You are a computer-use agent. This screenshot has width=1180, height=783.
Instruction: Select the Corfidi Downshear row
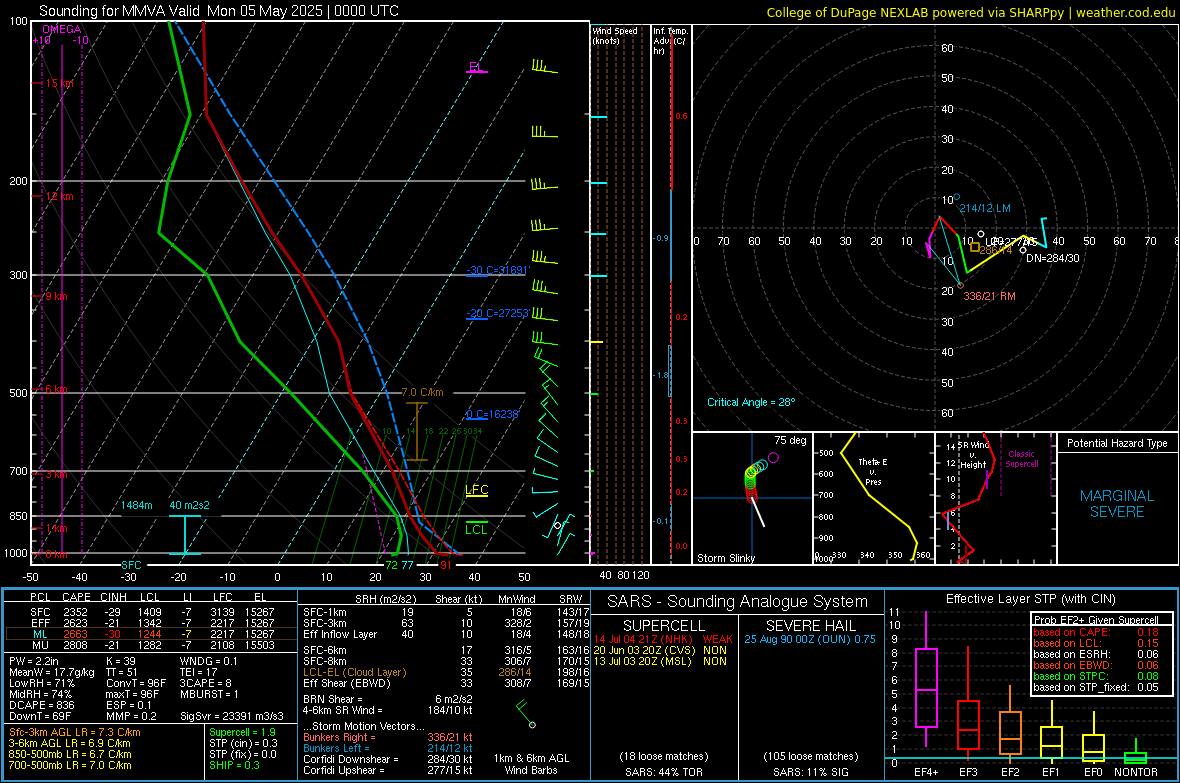388,759
